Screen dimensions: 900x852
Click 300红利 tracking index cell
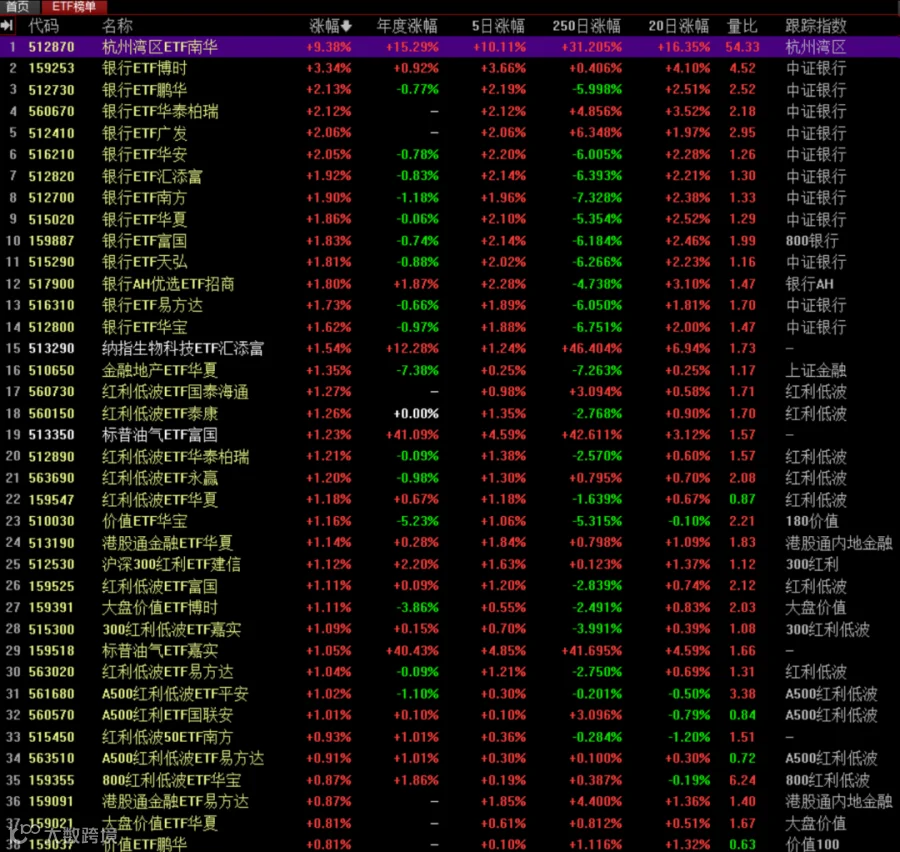[x=812, y=564]
